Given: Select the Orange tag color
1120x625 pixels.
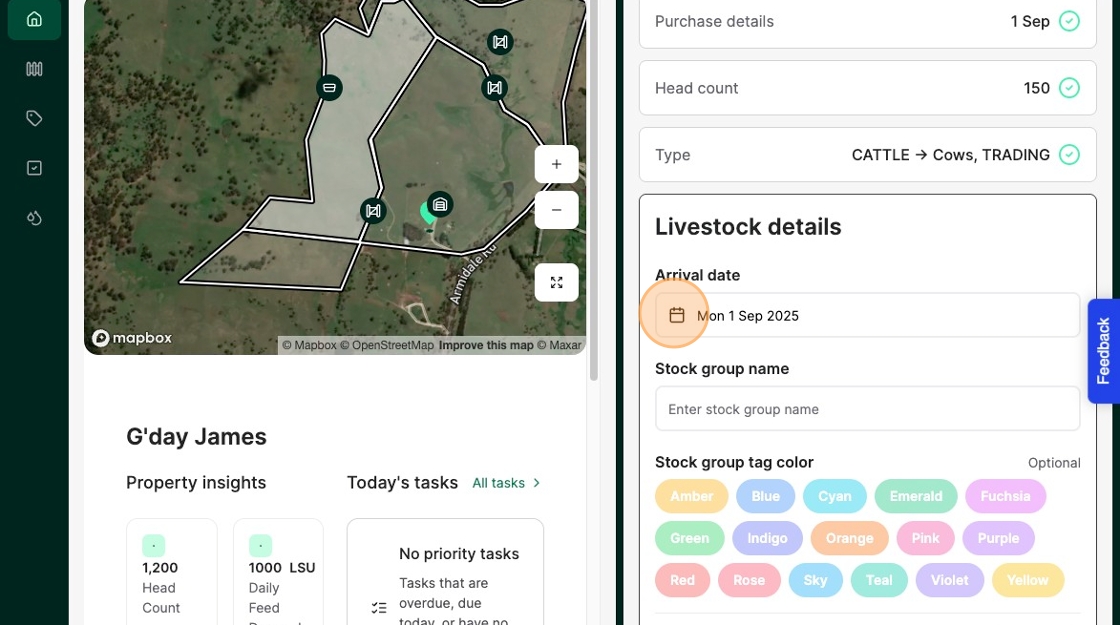Looking at the screenshot, I should pyautogui.click(x=849, y=538).
